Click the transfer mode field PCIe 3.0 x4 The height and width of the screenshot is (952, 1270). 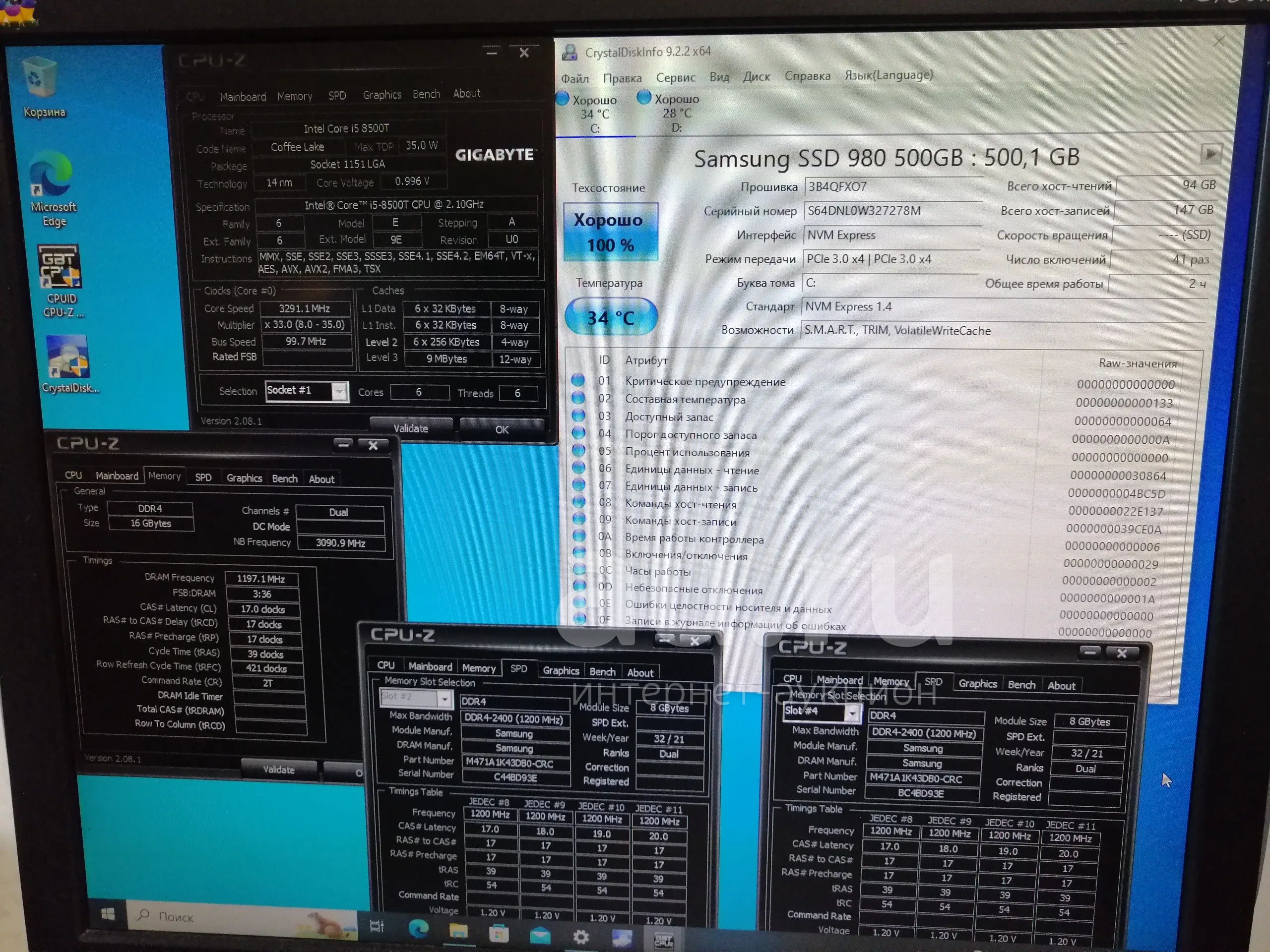click(x=891, y=259)
